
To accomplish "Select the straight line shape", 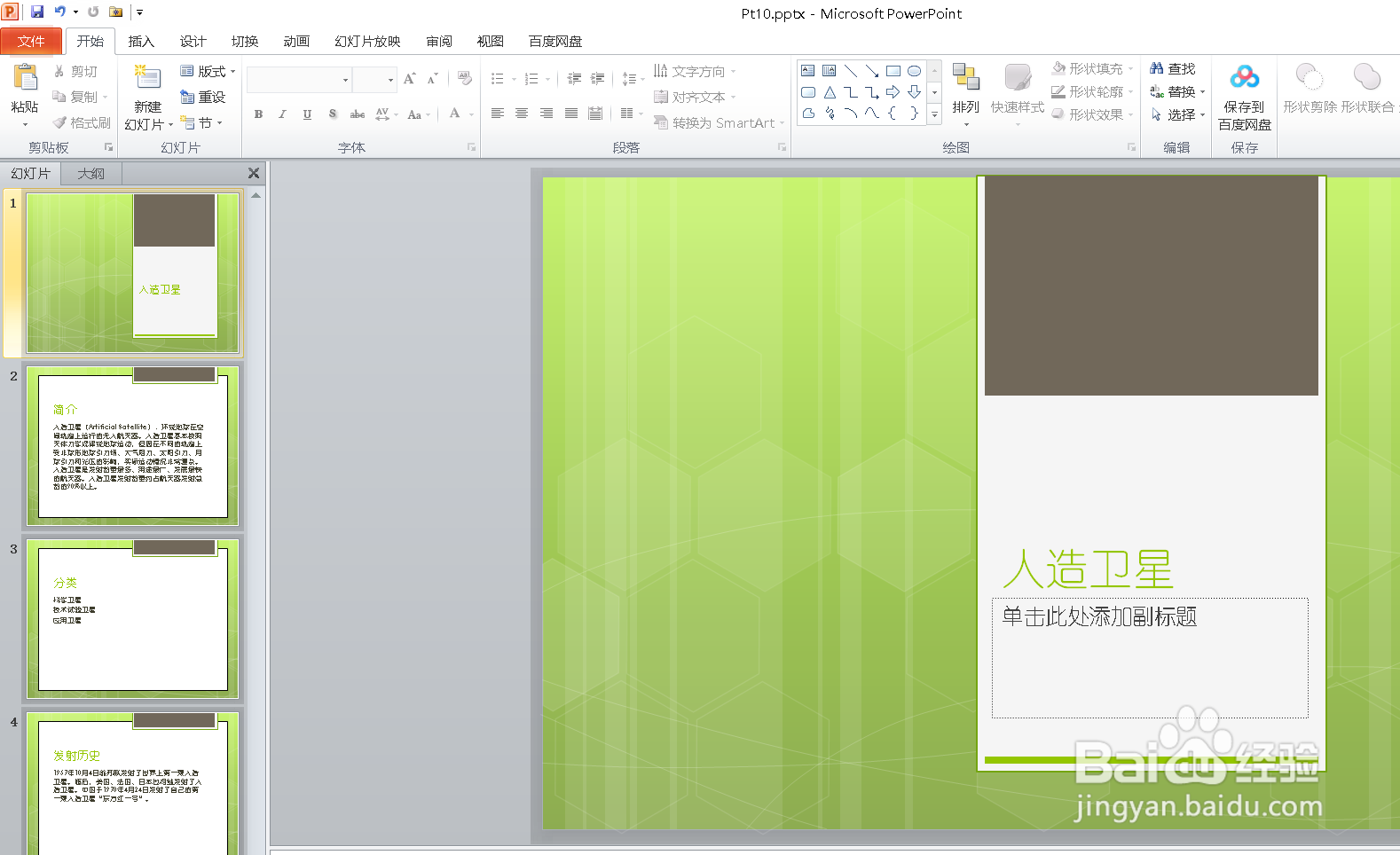I will tap(850, 71).
